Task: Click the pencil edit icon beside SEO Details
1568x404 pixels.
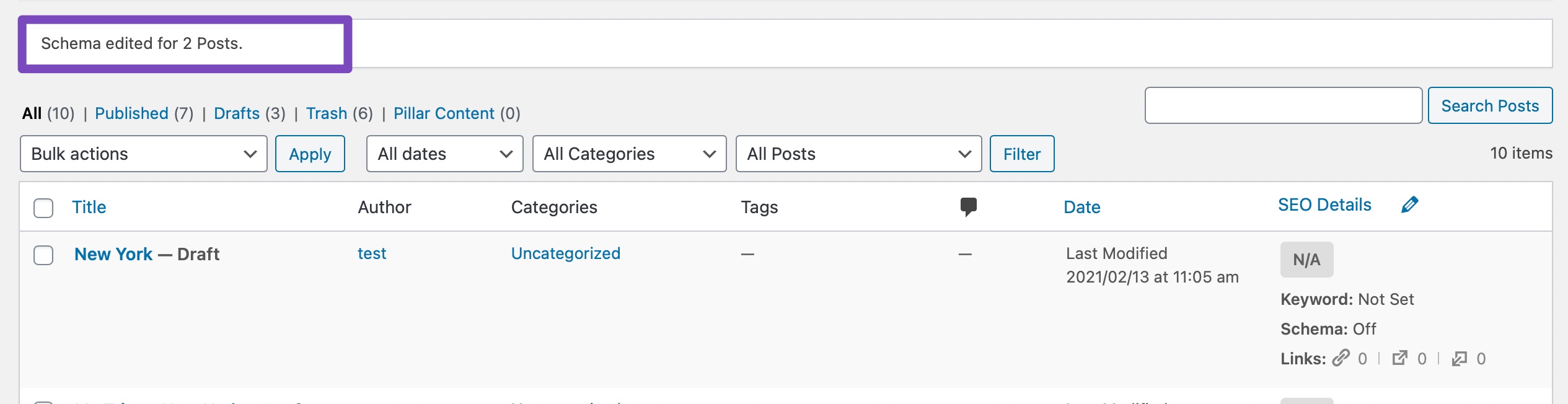Action: coord(1409,205)
